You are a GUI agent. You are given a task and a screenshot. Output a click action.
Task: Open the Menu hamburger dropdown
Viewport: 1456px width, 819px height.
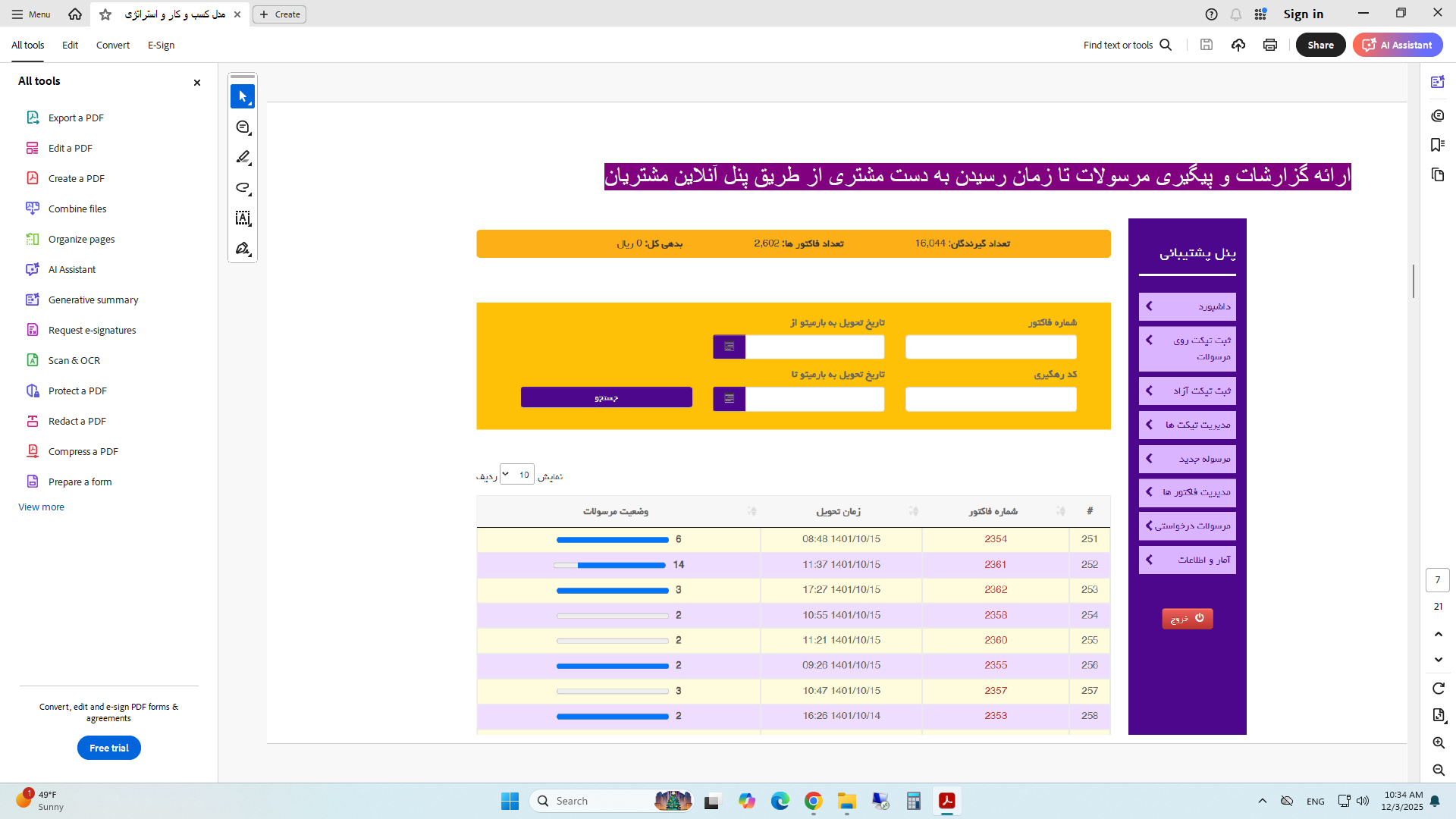30,14
